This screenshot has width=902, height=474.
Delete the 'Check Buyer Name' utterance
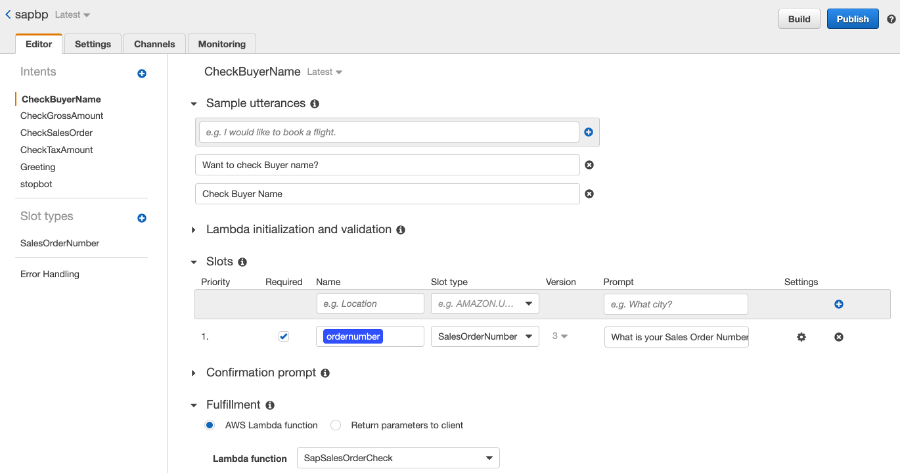coord(589,194)
